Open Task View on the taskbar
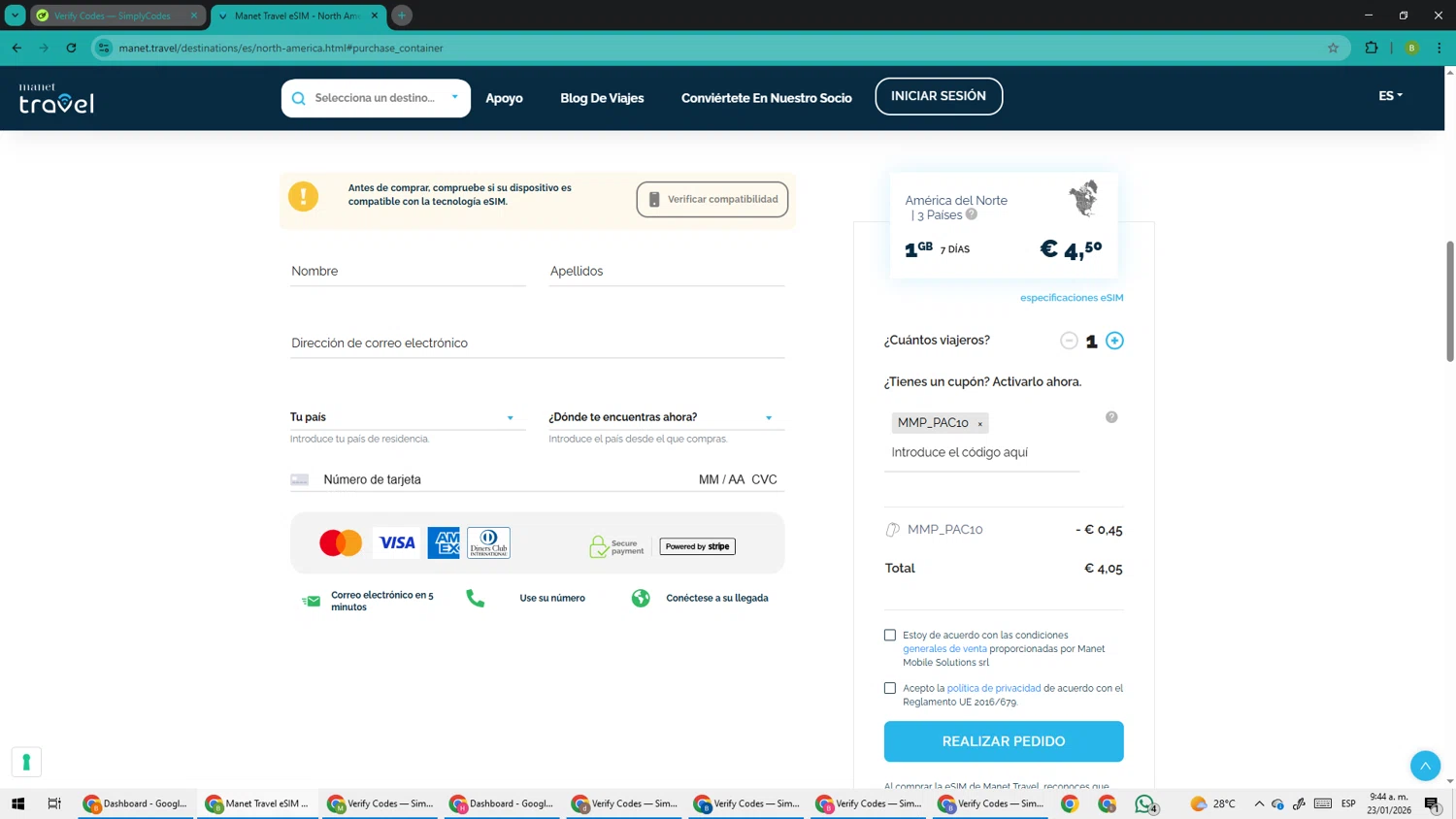This screenshot has width=1456, height=819. (x=54, y=803)
